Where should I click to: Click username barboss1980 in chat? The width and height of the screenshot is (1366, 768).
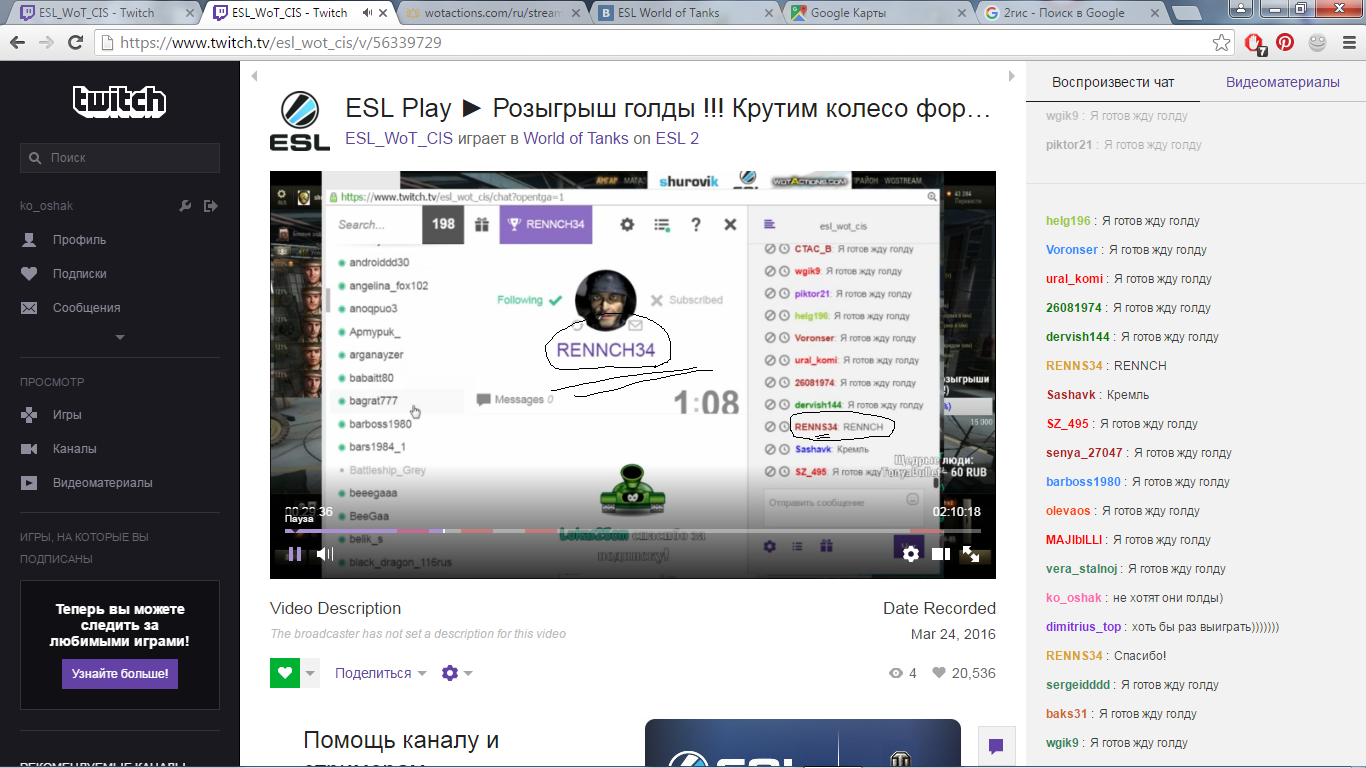coord(1084,482)
